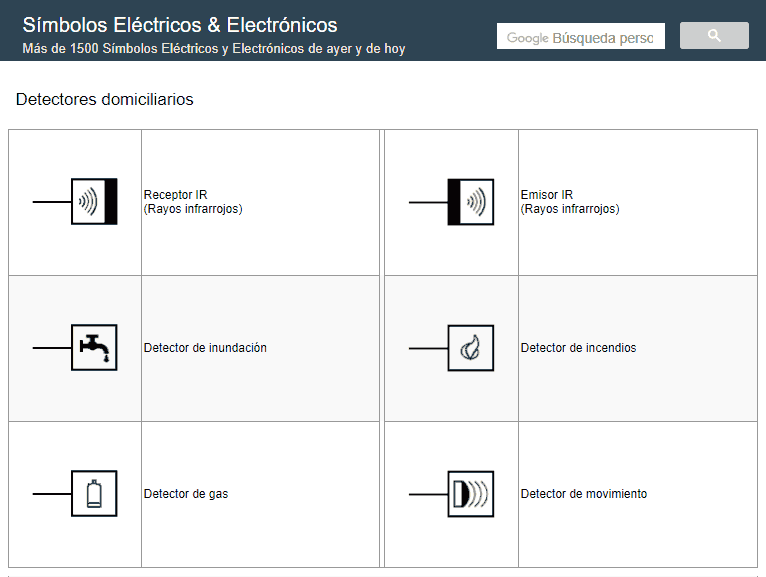This screenshot has height=577, width=766.
Task: Click the "Receptor IR" label text
Action: 176,195
